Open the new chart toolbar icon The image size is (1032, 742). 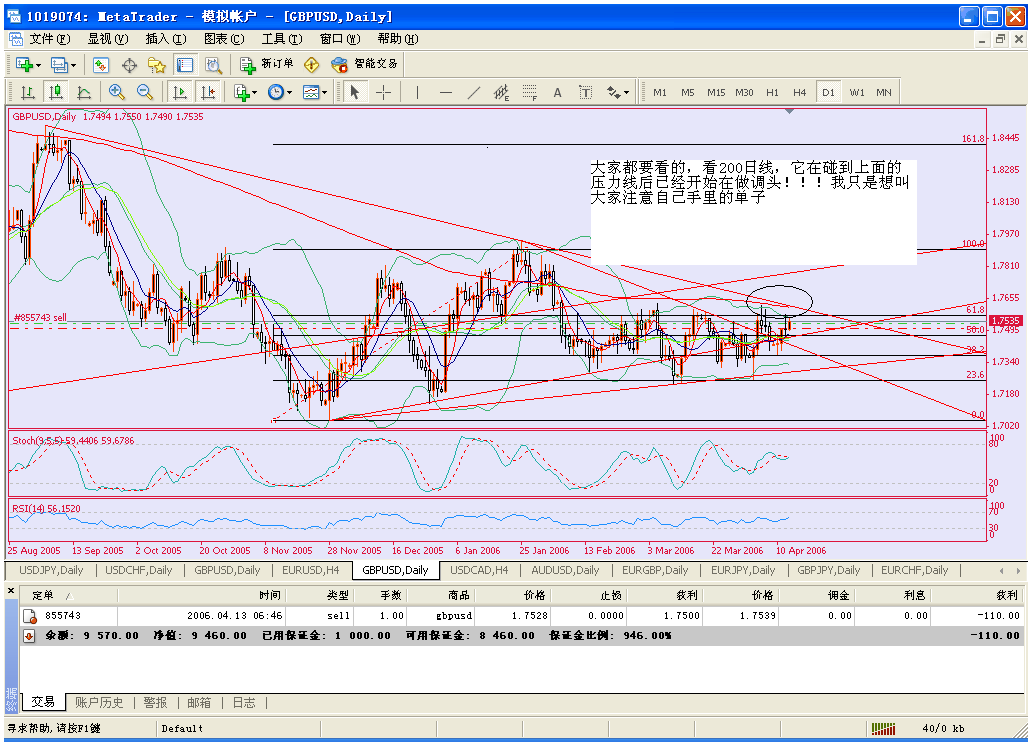click(24, 65)
